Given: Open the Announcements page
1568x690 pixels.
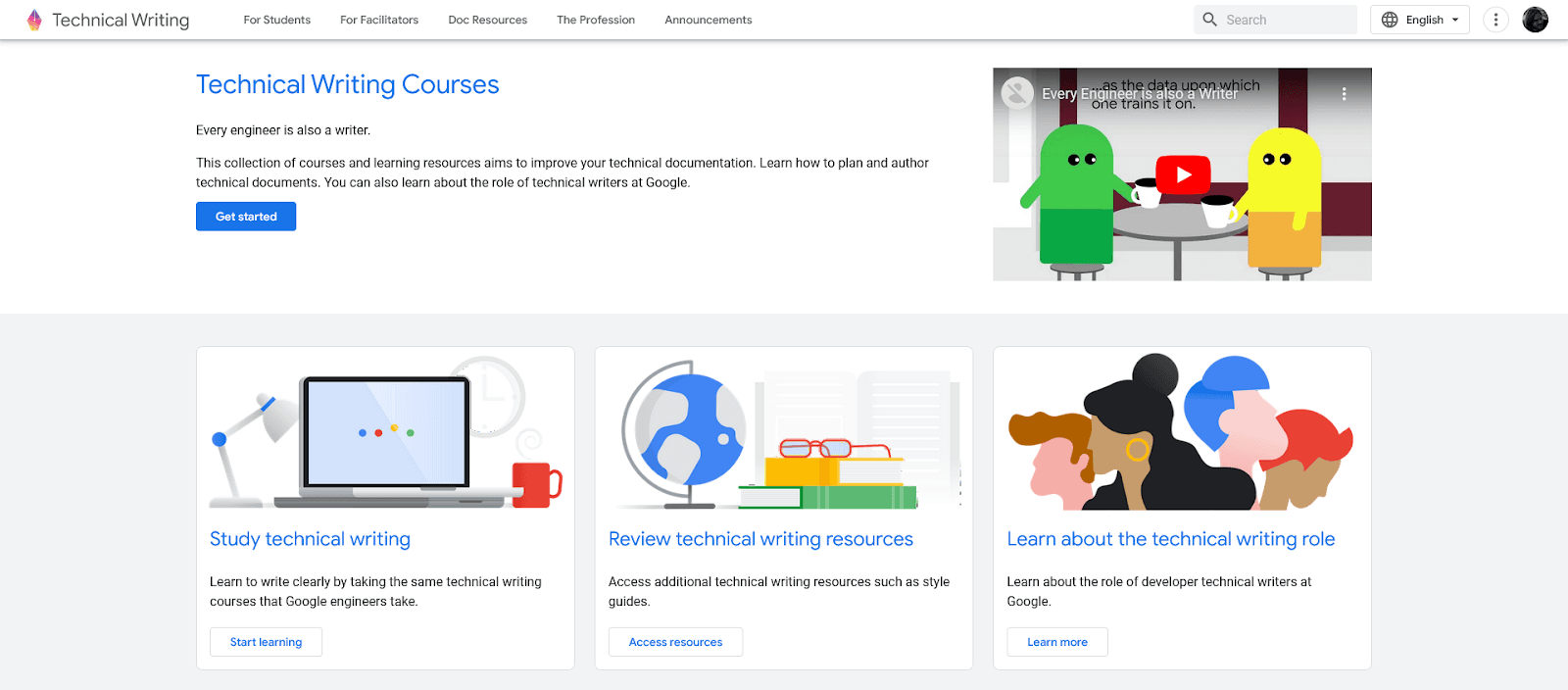Looking at the screenshot, I should tap(708, 20).
